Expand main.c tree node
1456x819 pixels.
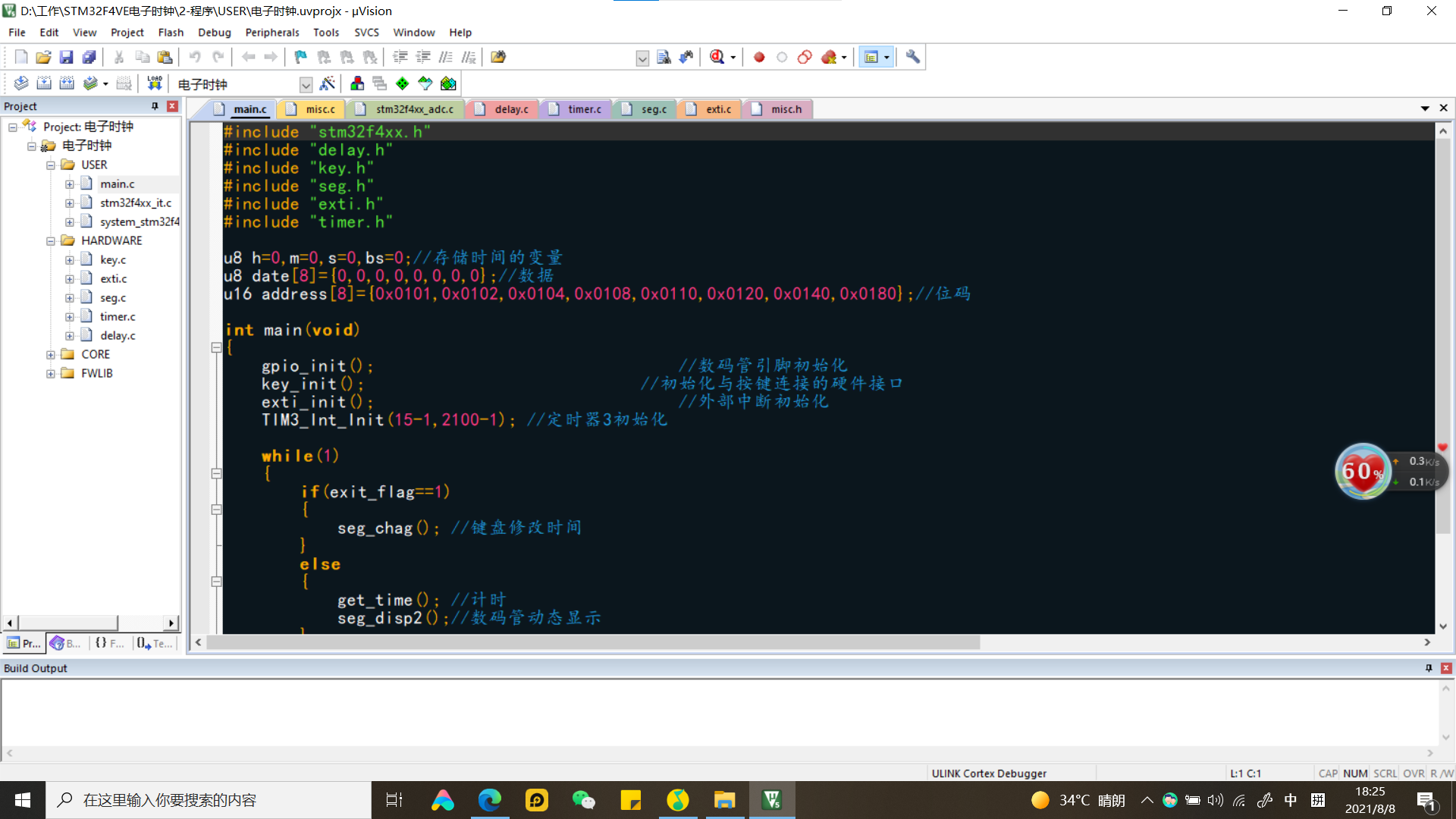pos(70,184)
